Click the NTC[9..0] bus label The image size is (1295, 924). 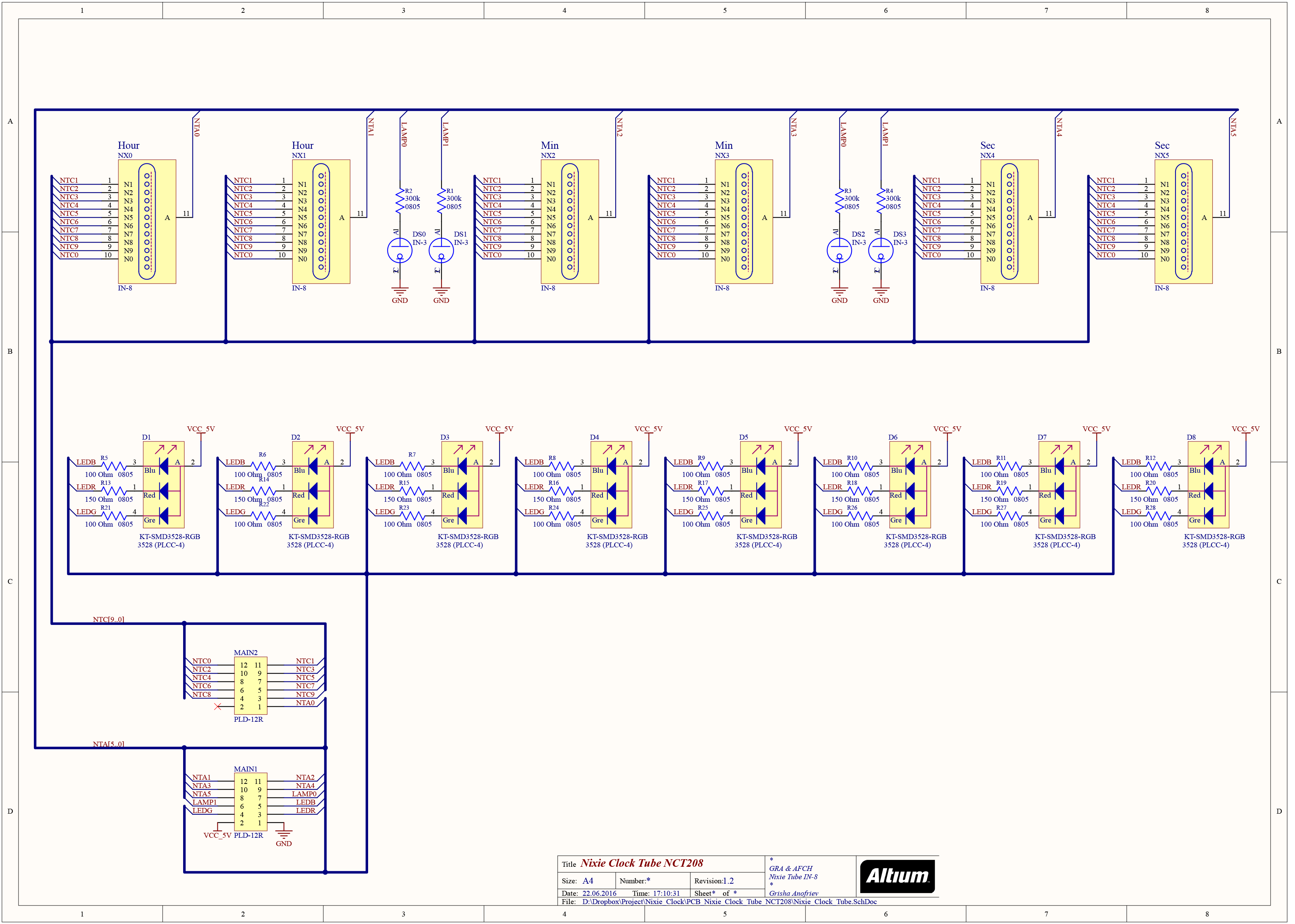(x=108, y=619)
